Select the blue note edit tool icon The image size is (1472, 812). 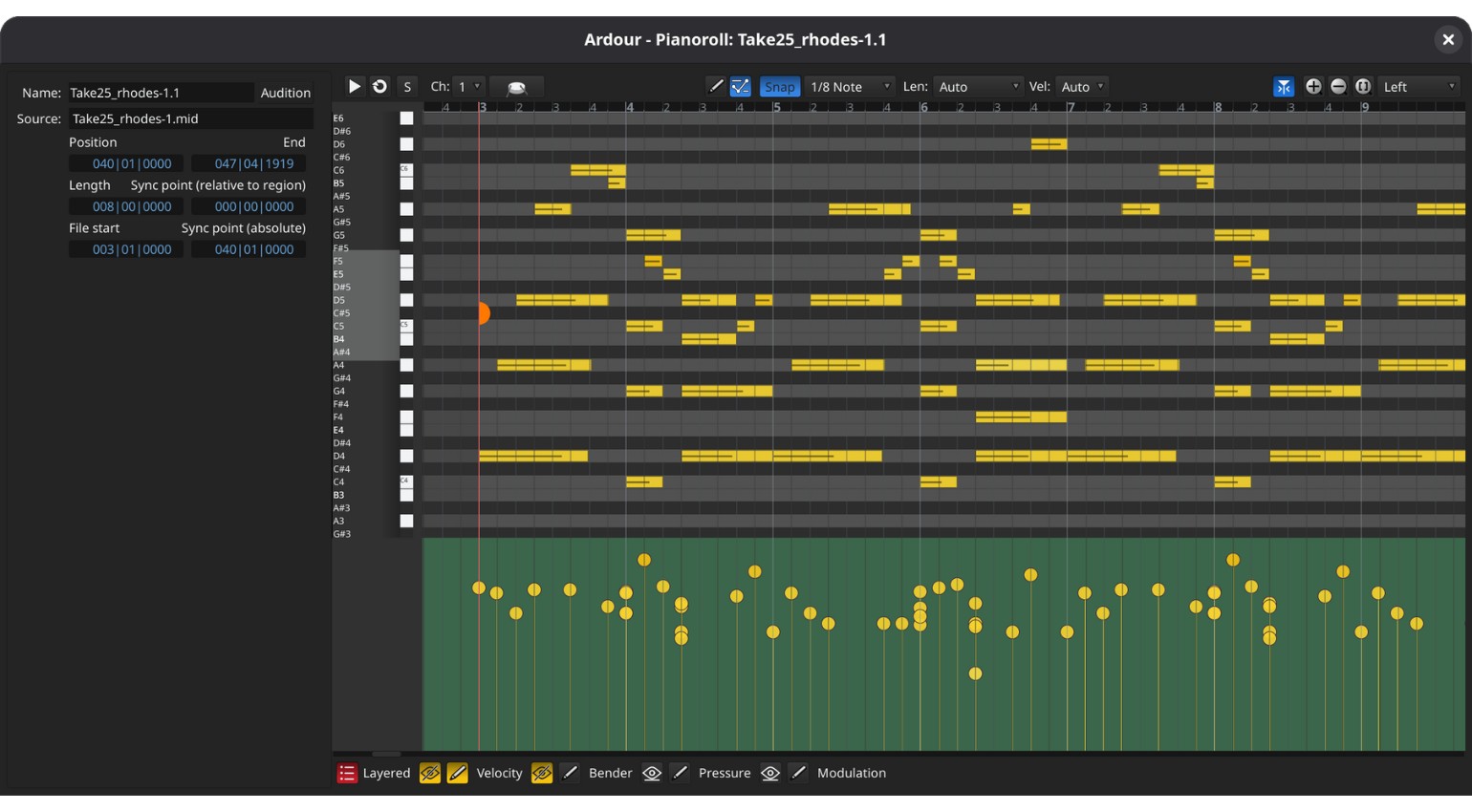click(x=741, y=87)
